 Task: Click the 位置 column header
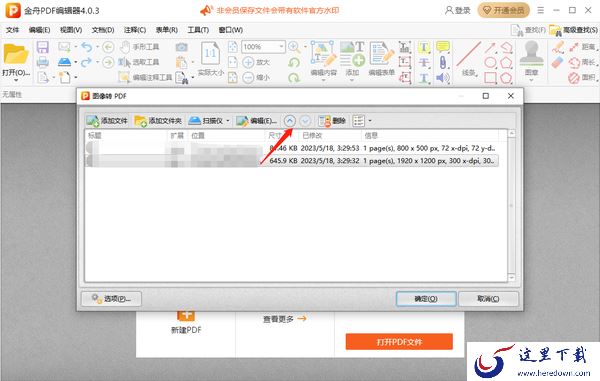pyautogui.click(x=227, y=135)
